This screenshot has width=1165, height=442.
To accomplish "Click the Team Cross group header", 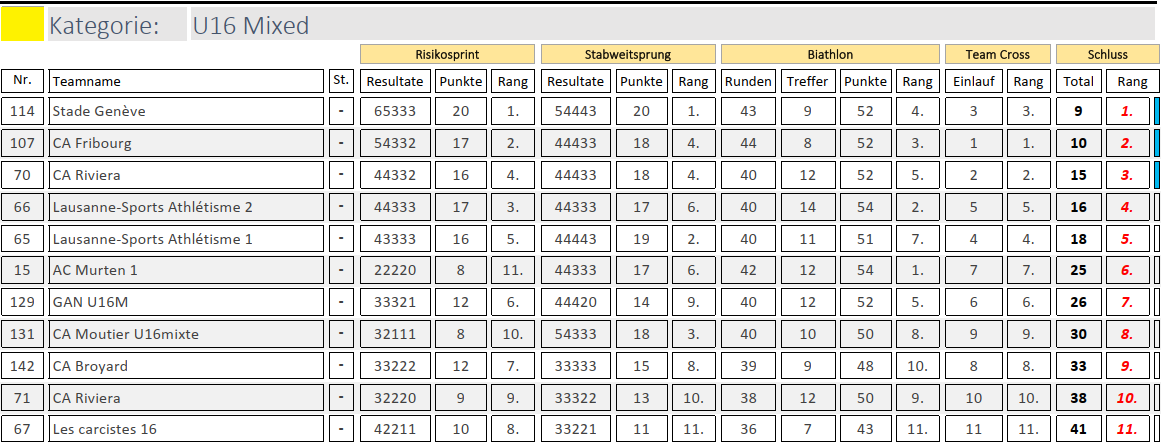I will (998, 54).
